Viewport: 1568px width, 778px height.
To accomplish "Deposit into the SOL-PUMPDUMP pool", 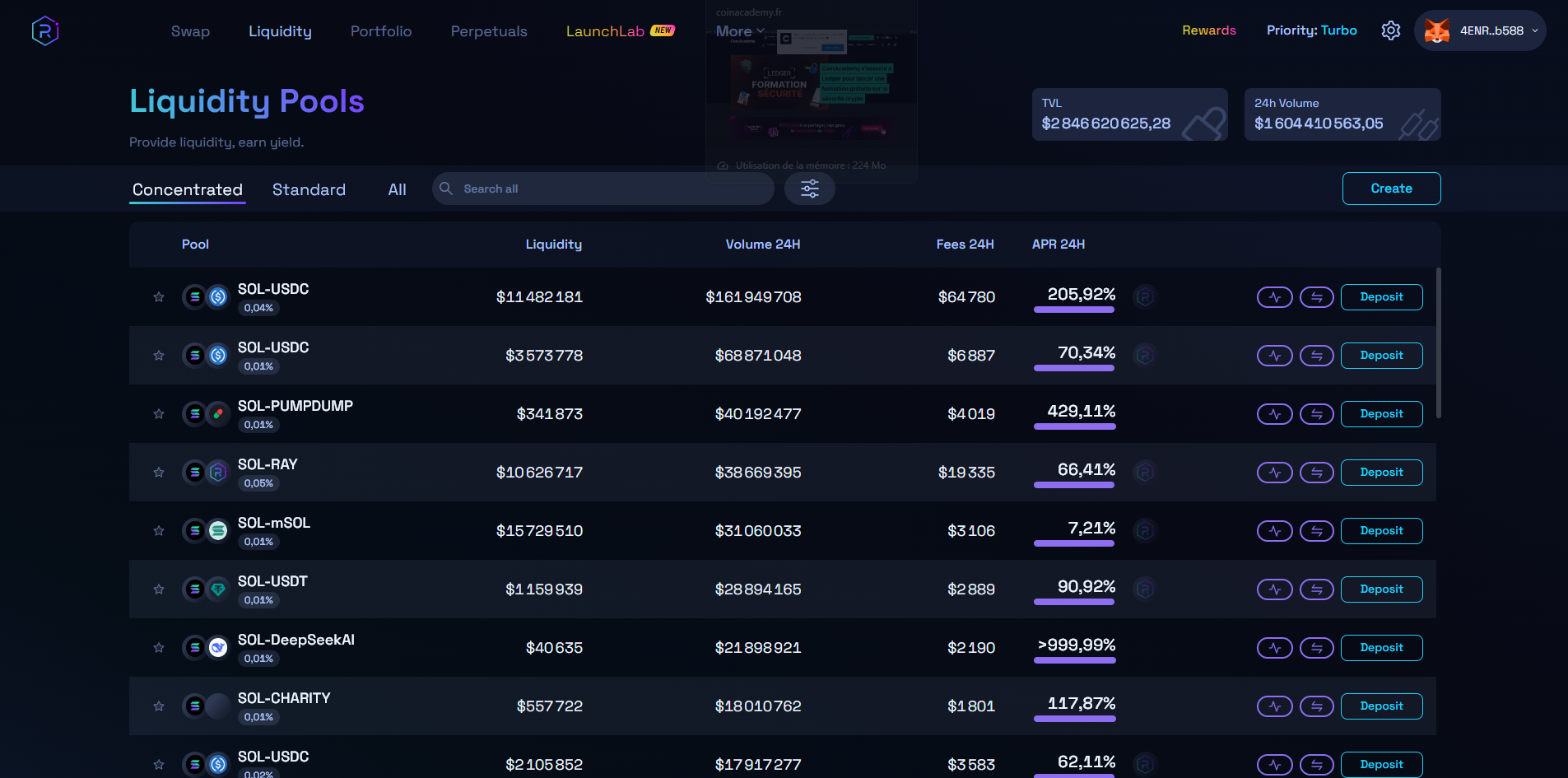I will click(x=1381, y=414).
